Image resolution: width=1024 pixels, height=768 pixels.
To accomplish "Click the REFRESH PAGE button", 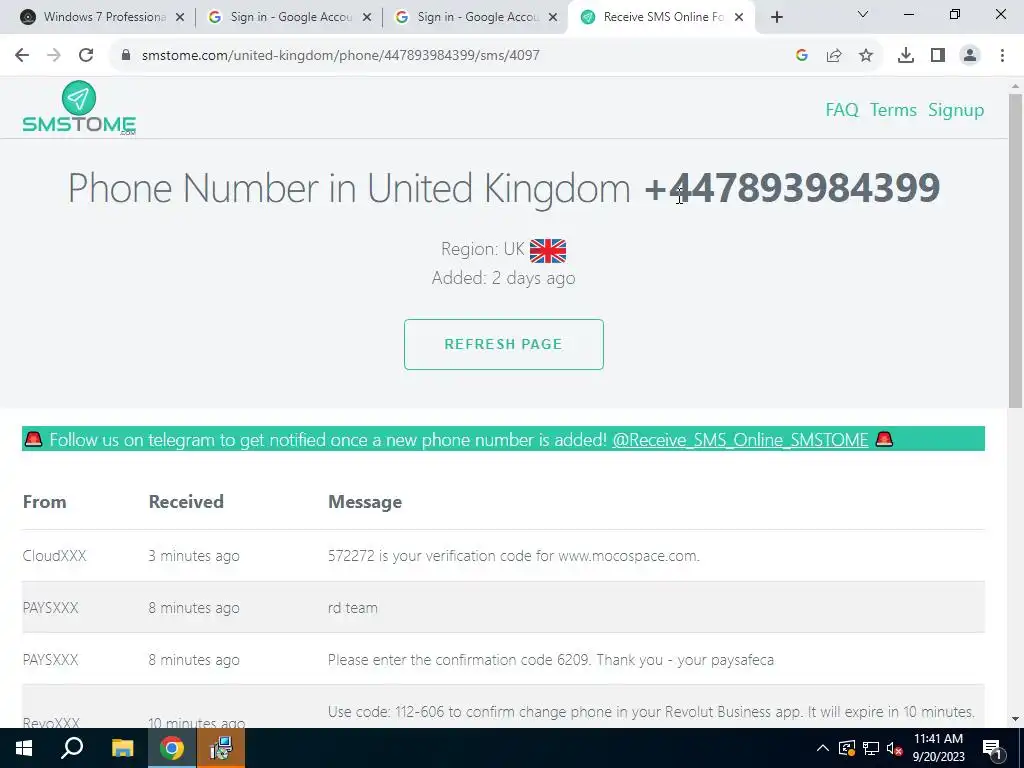I will (504, 344).
